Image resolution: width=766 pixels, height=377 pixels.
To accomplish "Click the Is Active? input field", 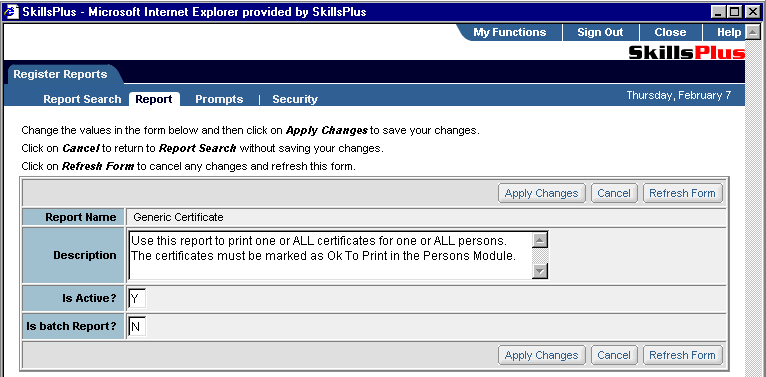I will point(137,299).
